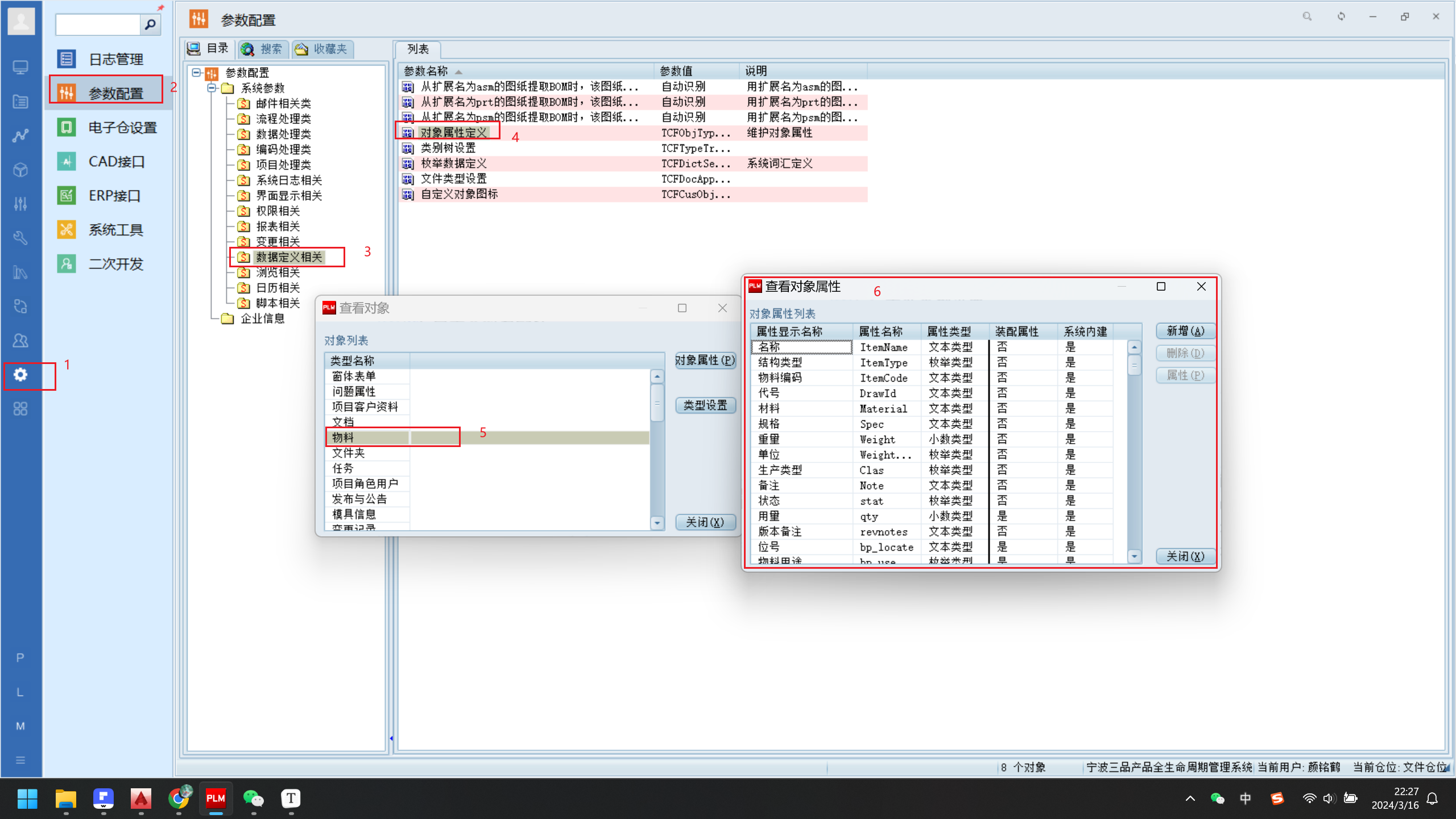1456x819 pixels.
Task: Collapse the 参数配置 root tree node
Action: [x=196, y=72]
